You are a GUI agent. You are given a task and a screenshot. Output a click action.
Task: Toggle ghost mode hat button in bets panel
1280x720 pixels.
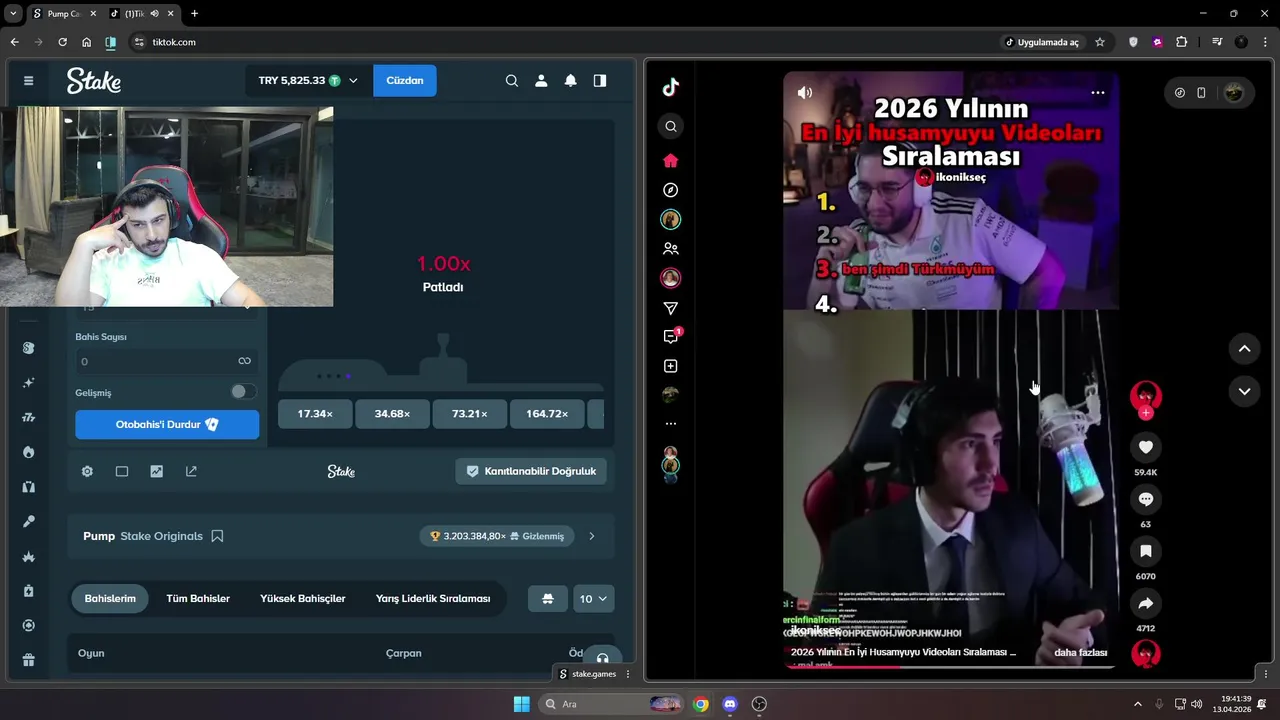point(548,599)
